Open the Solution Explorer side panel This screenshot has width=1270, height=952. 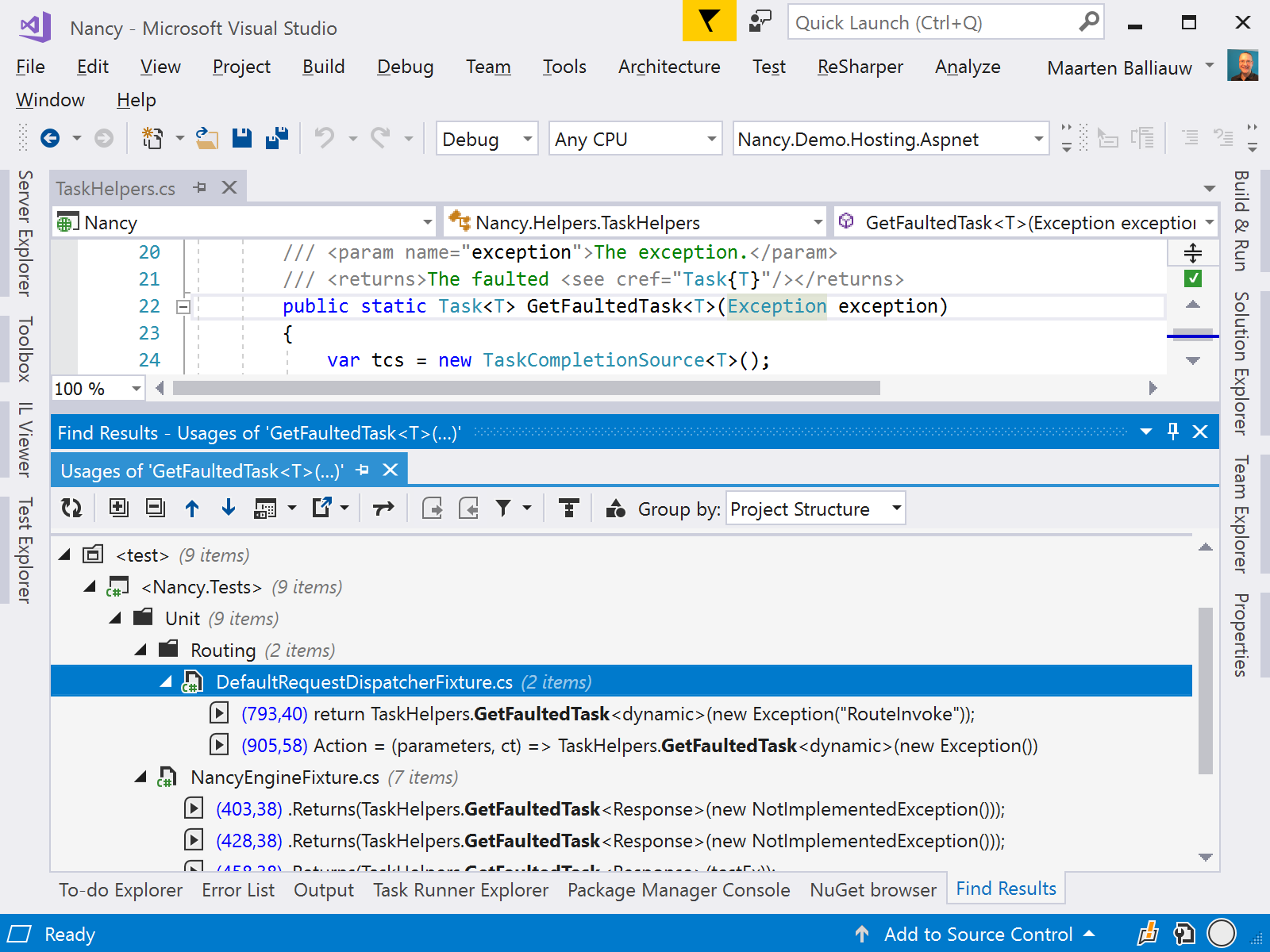pyautogui.click(x=1241, y=363)
